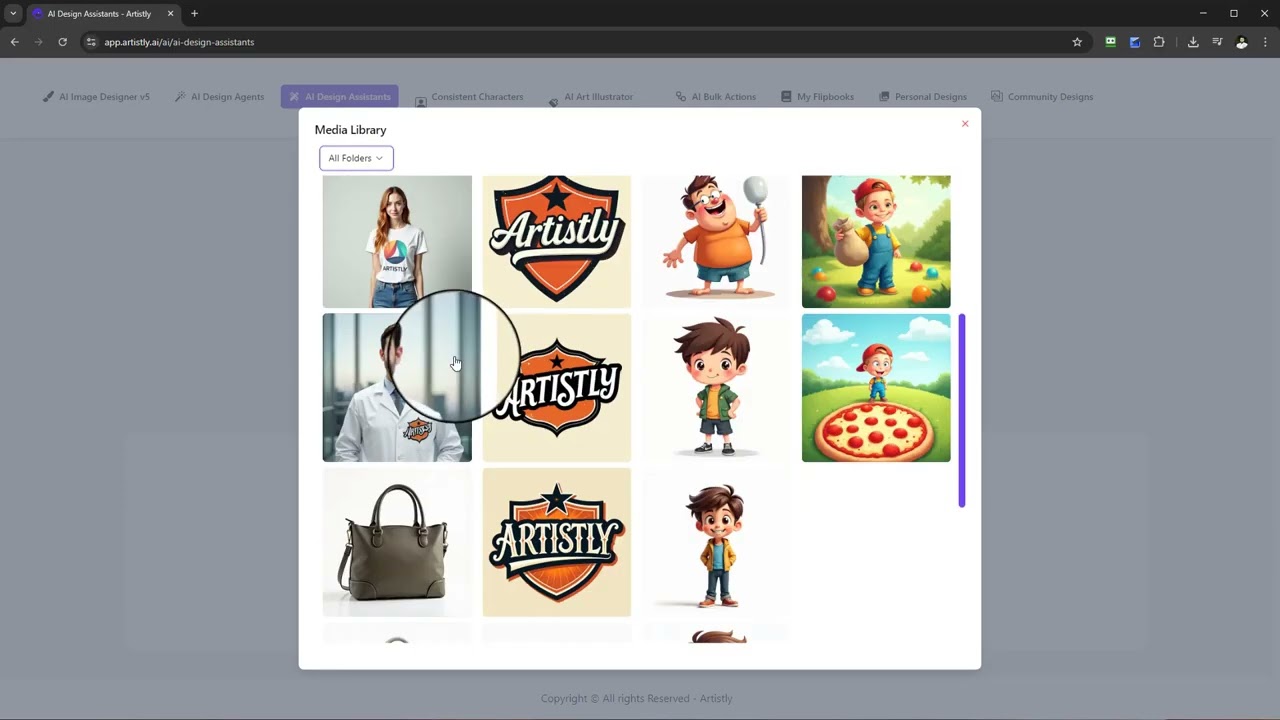
Task: Choose the Artistly logo without shield border
Action: pos(557,388)
